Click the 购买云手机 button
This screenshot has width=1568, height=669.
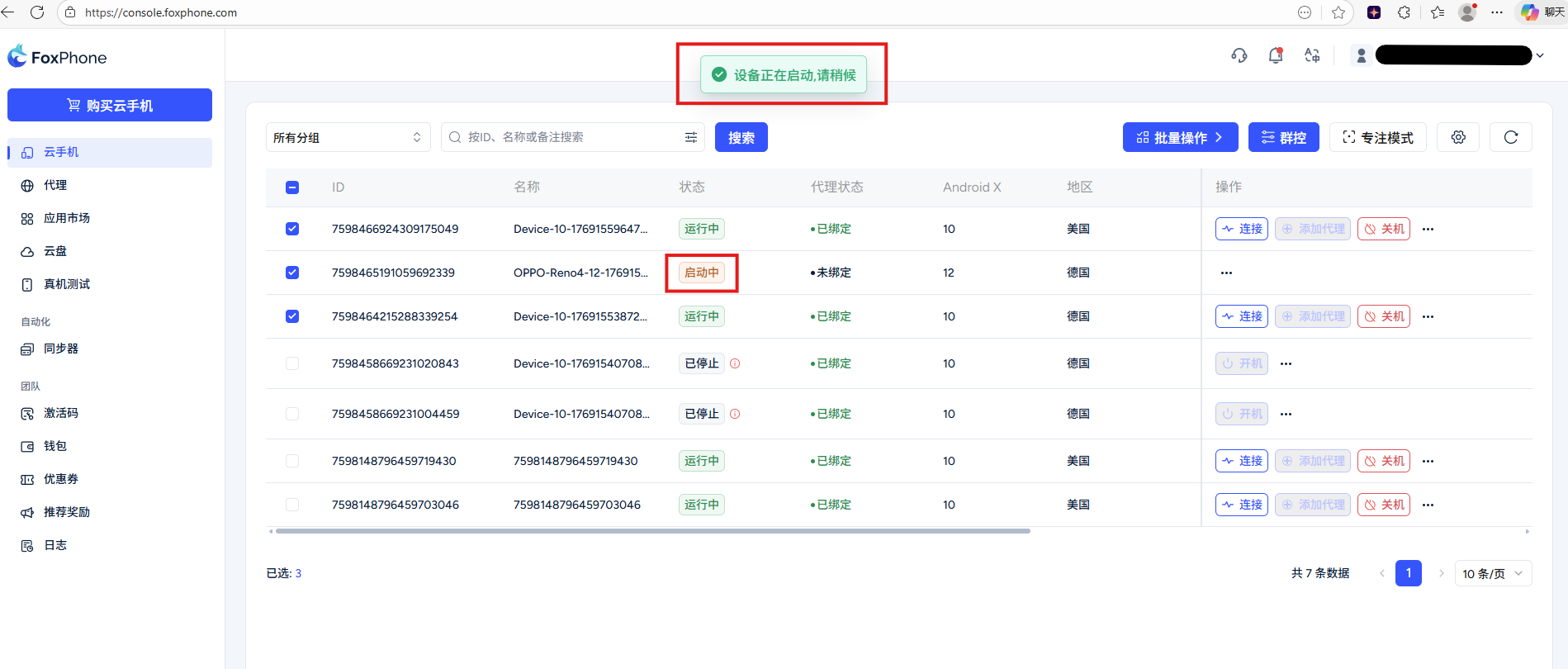click(x=110, y=105)
